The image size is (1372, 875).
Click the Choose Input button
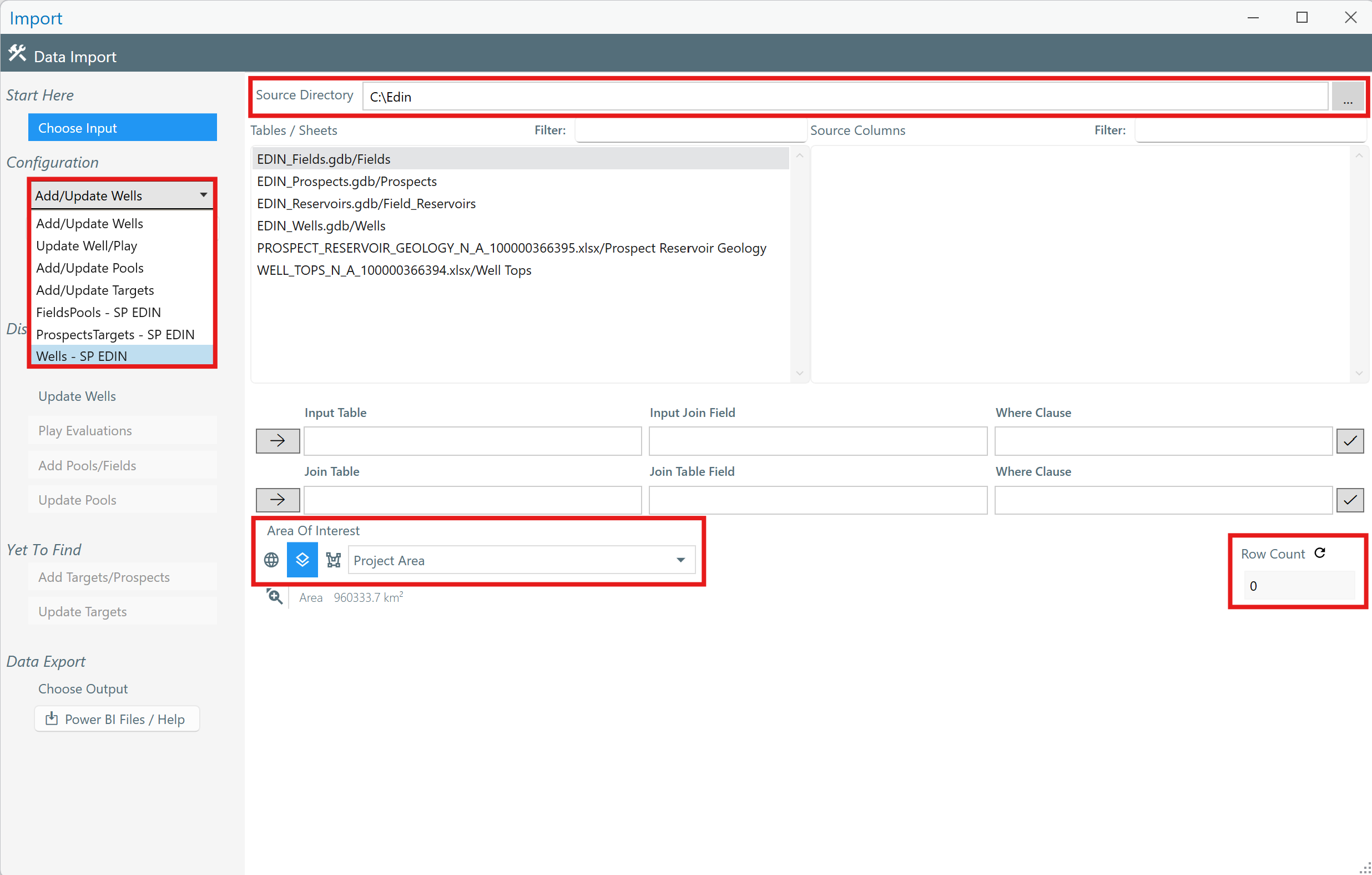pyautogui.click(x=122, y=128)
